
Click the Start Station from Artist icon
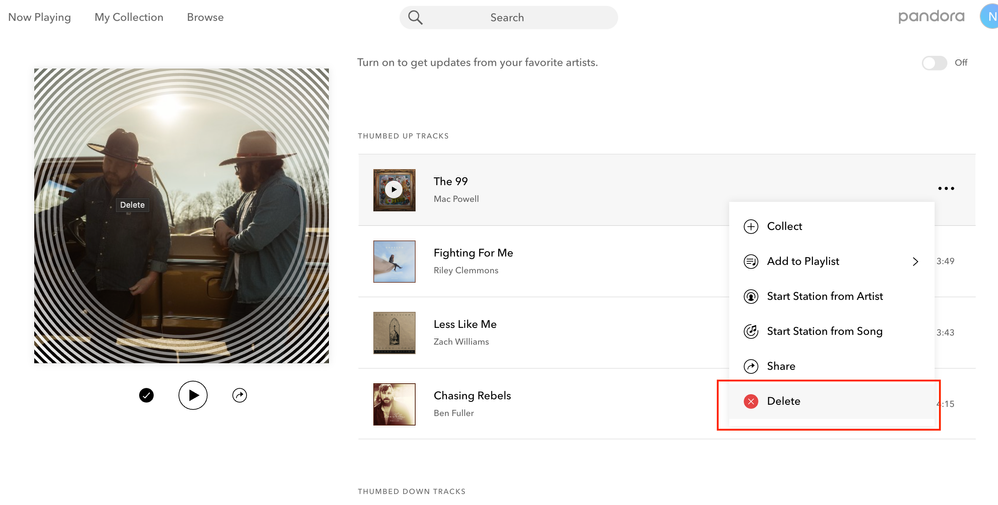pyautogui.click(x=751, y=297)
